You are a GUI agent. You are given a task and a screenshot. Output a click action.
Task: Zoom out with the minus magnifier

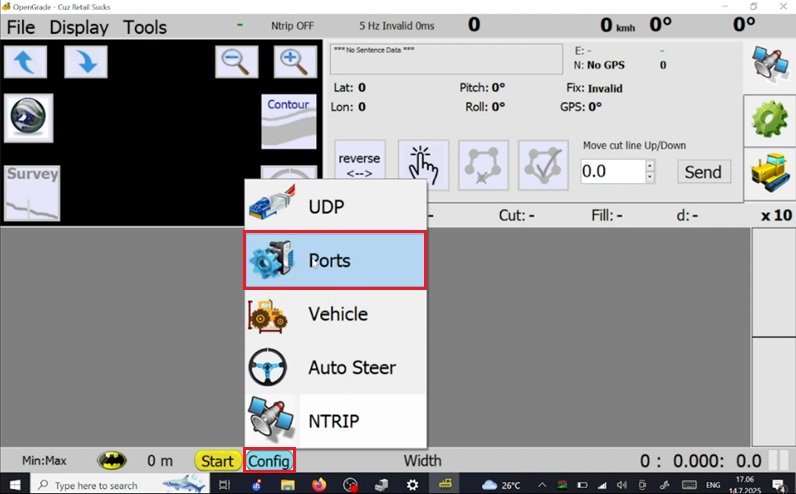tap(237, 62)
